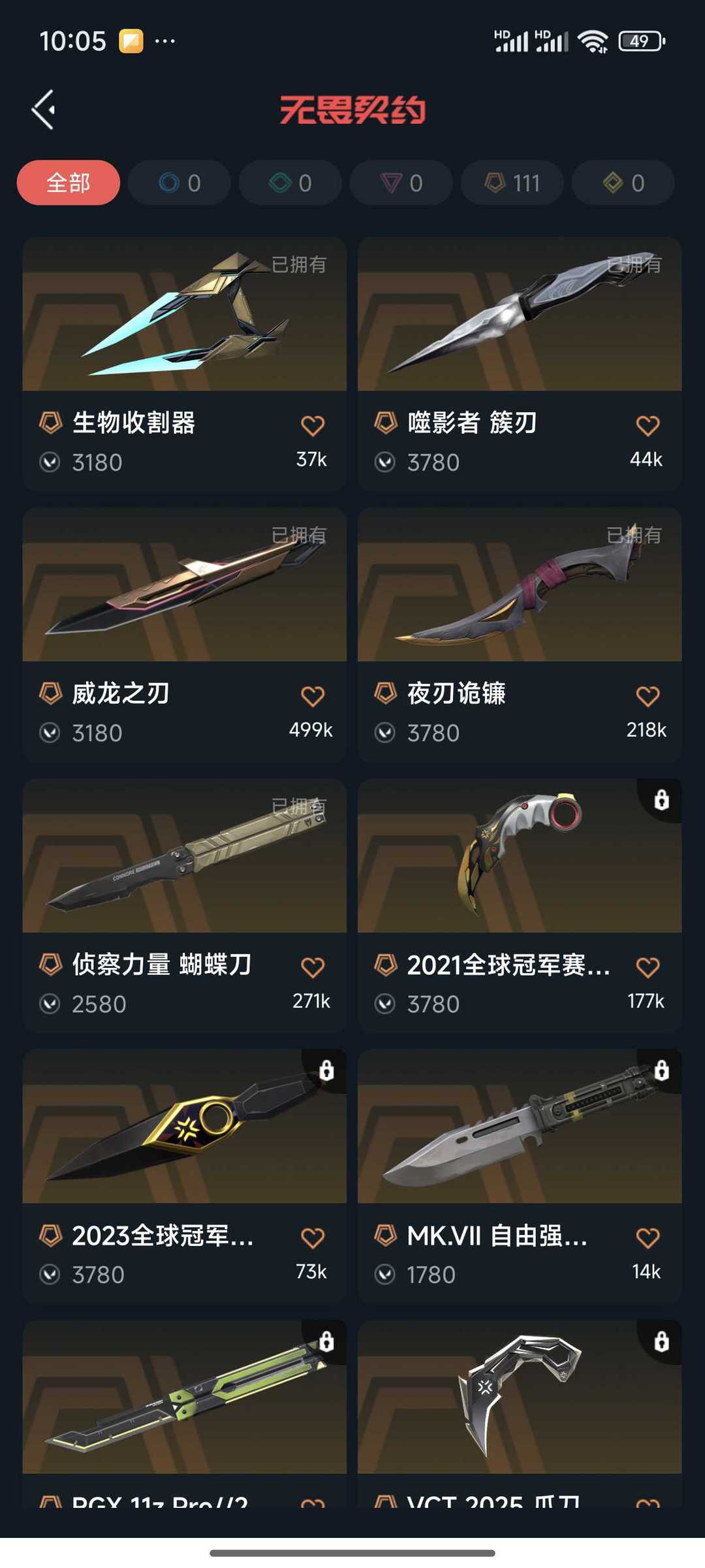
Task: Favorite the 生物收割器 knife with heart
Action: (x=313, y=426)
